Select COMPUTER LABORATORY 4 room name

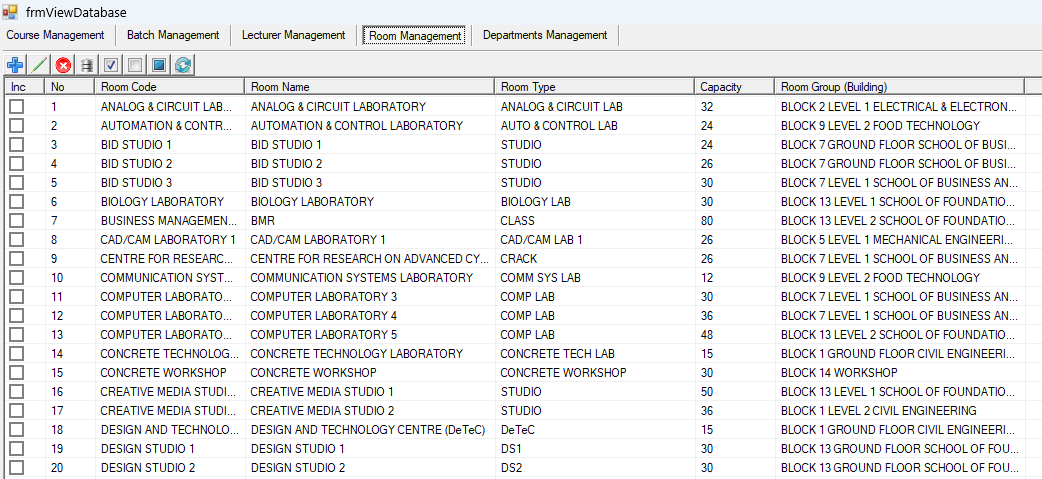324,316
